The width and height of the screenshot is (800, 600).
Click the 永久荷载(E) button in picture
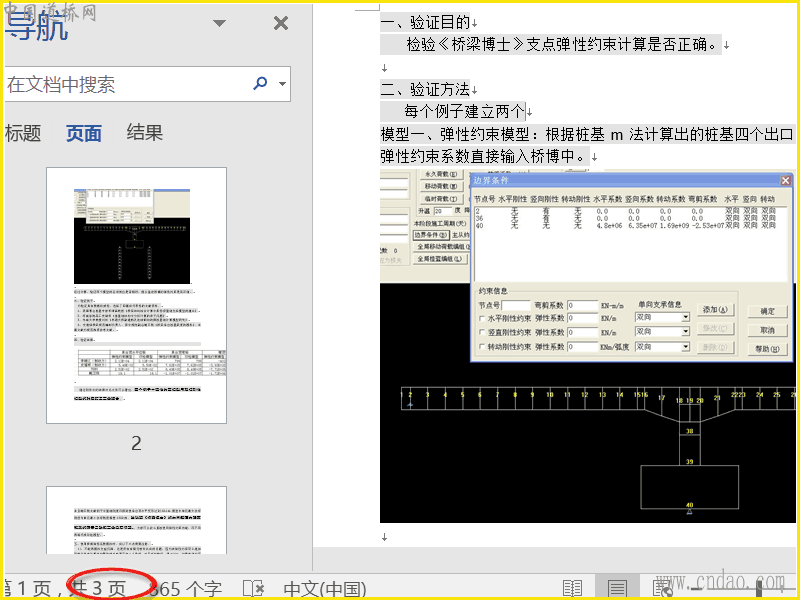point(441,174)
